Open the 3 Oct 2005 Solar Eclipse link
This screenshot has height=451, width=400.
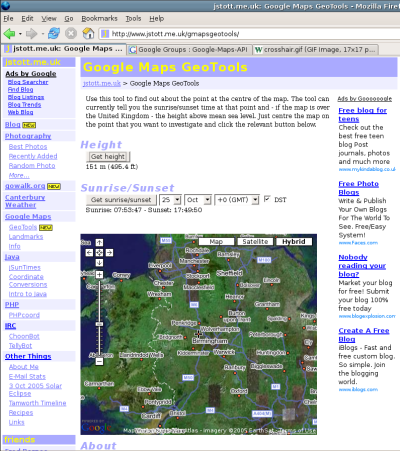coord(35,390)
